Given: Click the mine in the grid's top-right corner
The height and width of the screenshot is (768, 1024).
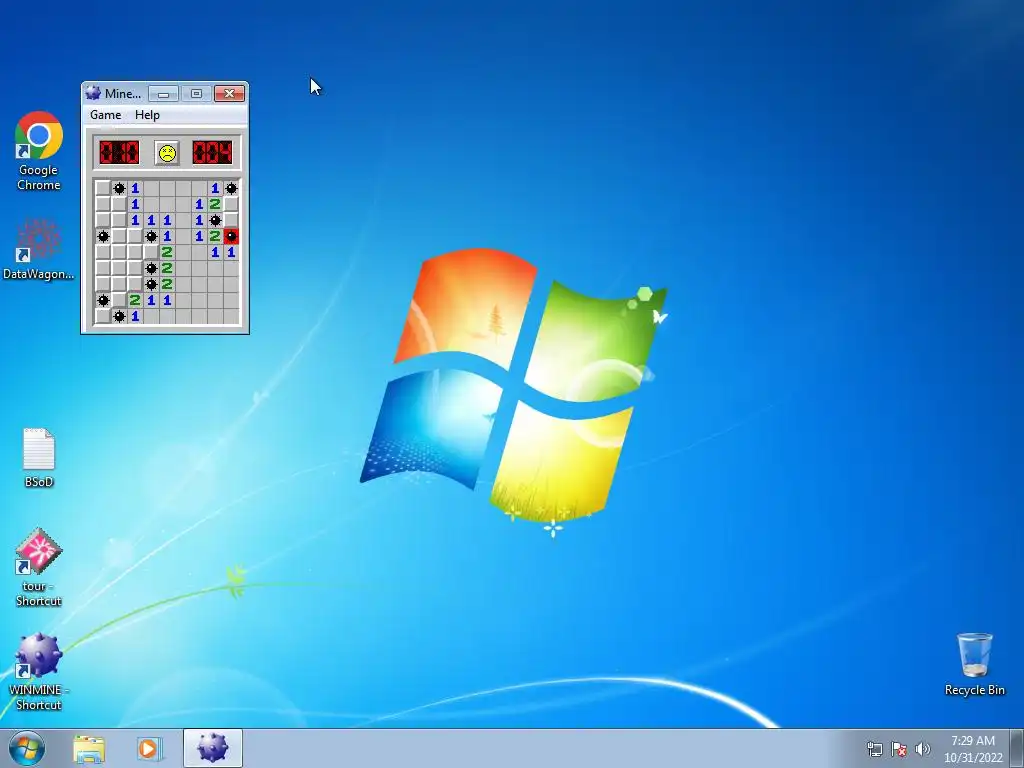Looking at the screenshot, I should (231, 189).
